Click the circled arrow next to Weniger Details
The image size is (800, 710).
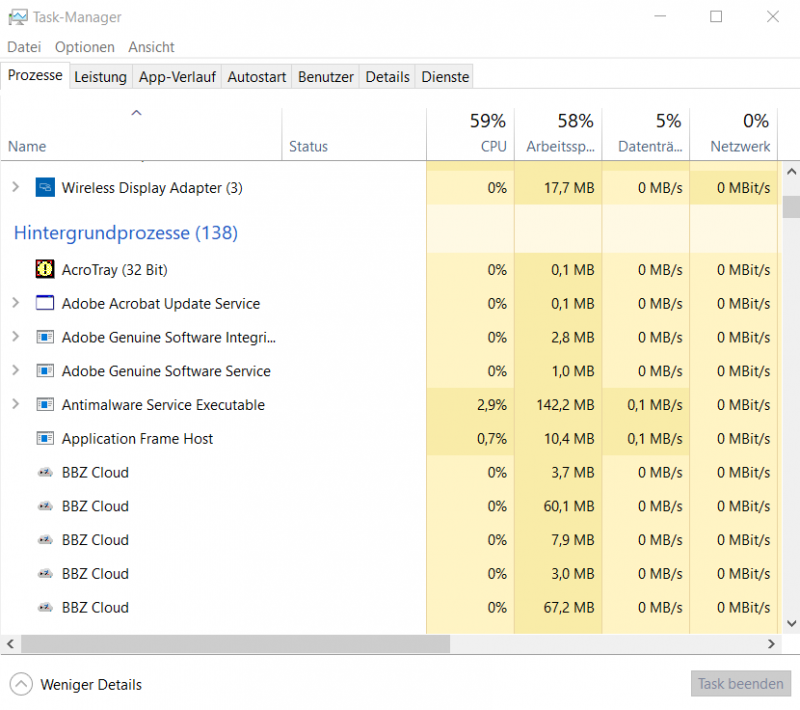pos(22,684)
